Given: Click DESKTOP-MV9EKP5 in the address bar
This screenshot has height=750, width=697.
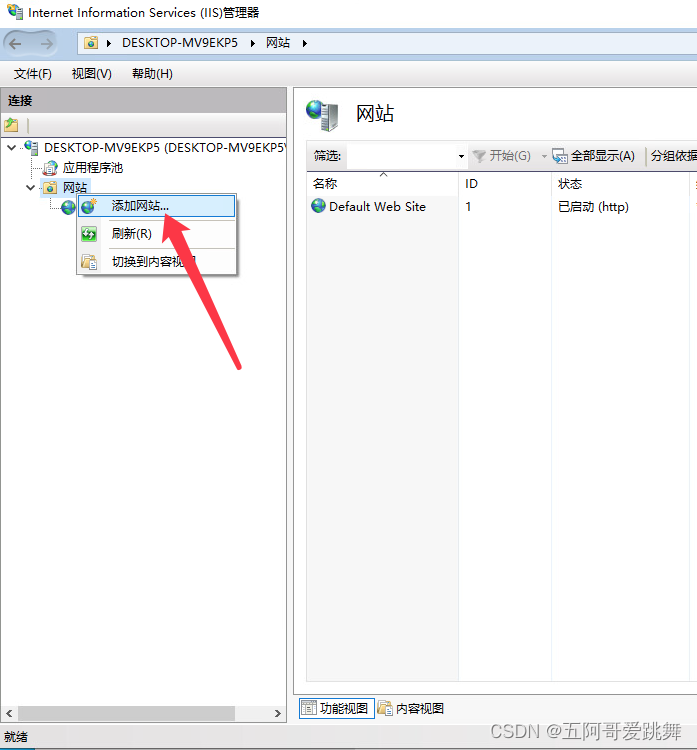Looking at the screenshot, I should click(180, 43).
